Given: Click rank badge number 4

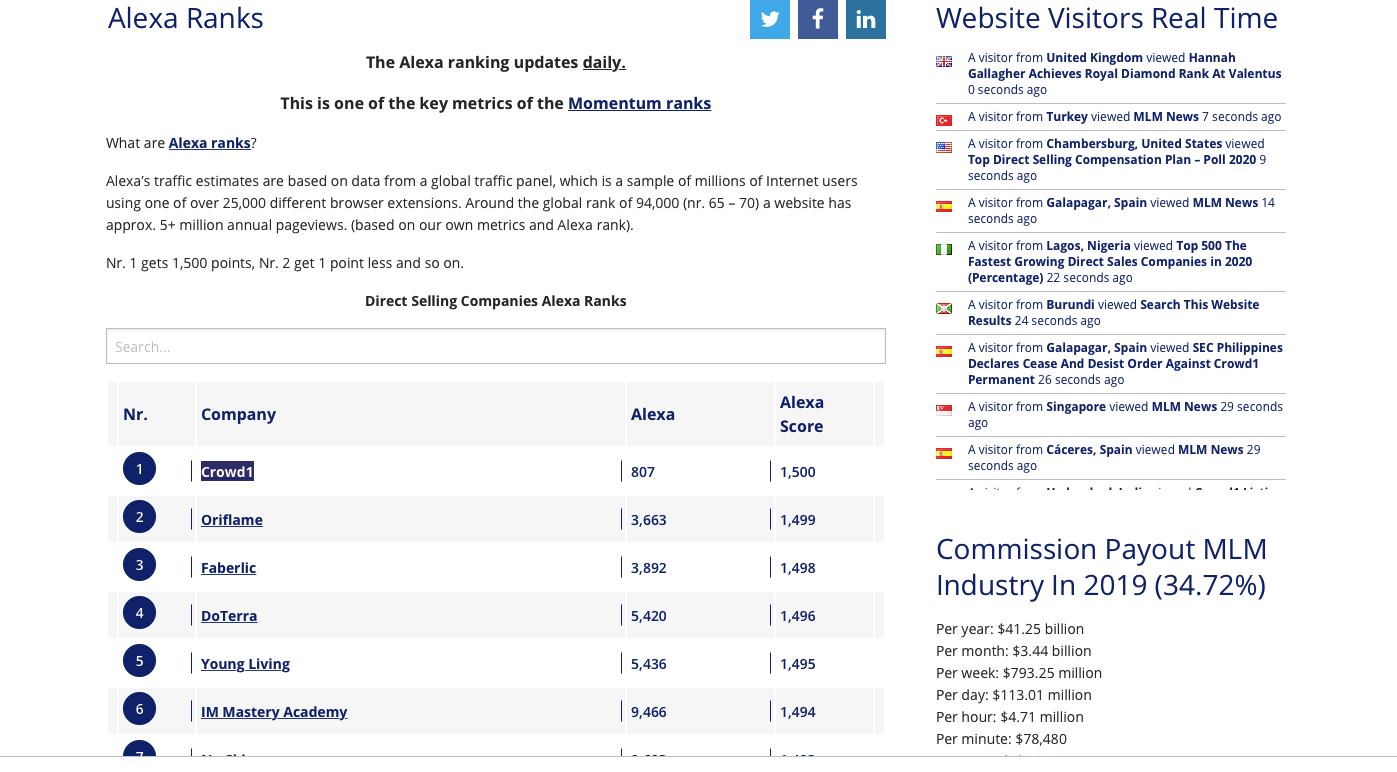Looking at the screenshot, I should tap(139, 613).
